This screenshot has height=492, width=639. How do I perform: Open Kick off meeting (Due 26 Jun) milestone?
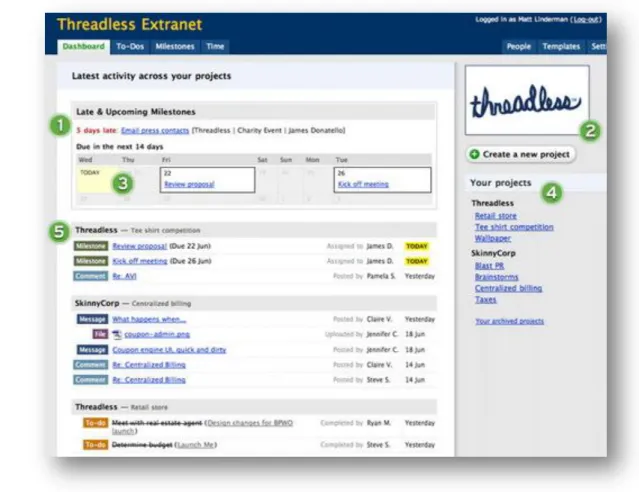pyautogui.click(x=140, y=261)
